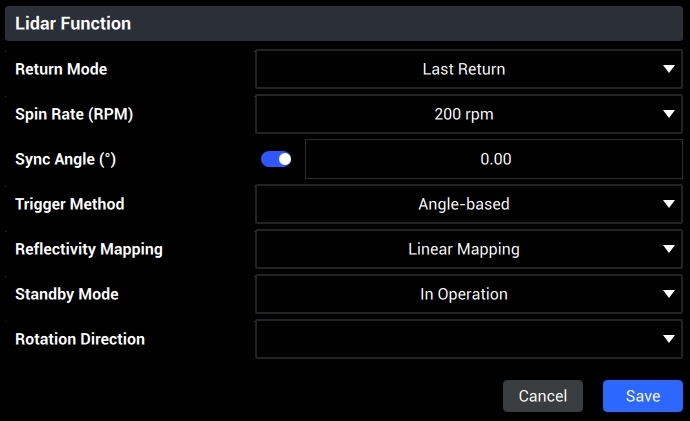Click the Standby Mode dropdown arrow
This screenshot has height=421, width=690.
pyautogui.click(x=669, y=294)
